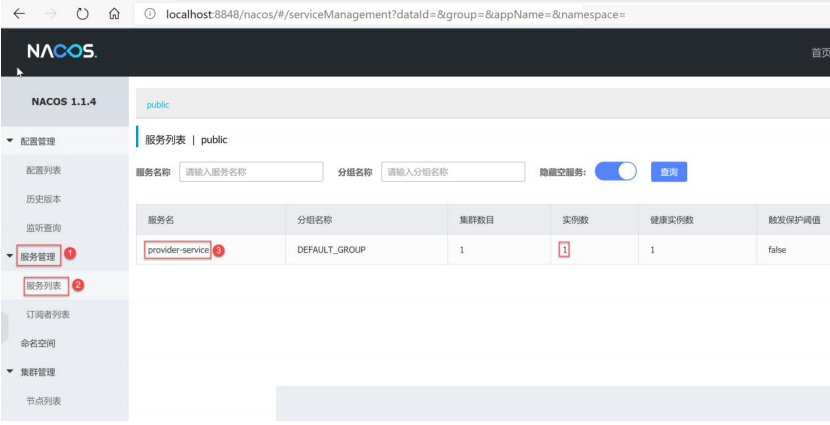Collapse the 服务管理 menu arrow

coord(10,256)
